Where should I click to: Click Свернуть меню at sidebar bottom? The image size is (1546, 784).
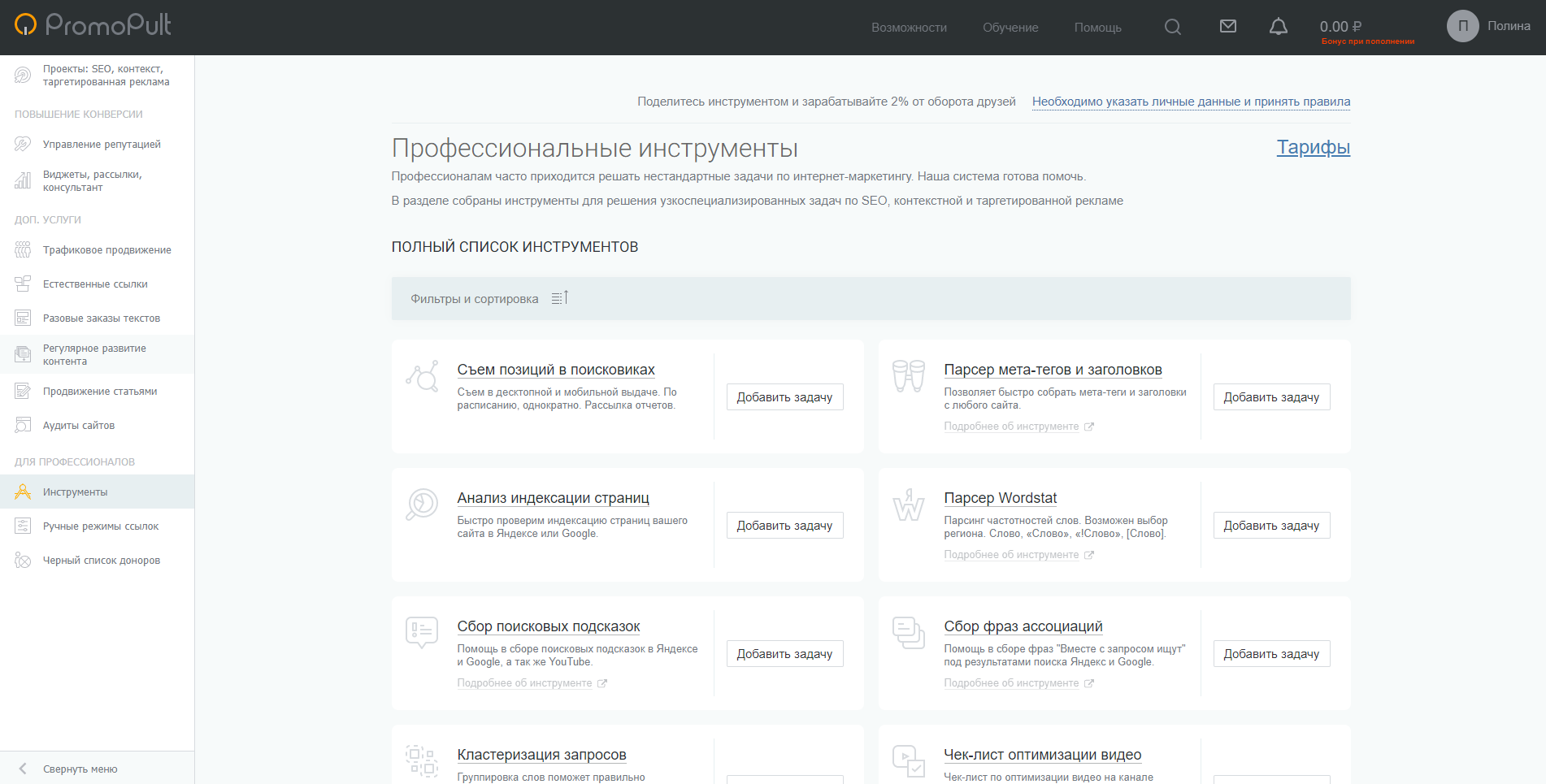[x=80, y=769]
